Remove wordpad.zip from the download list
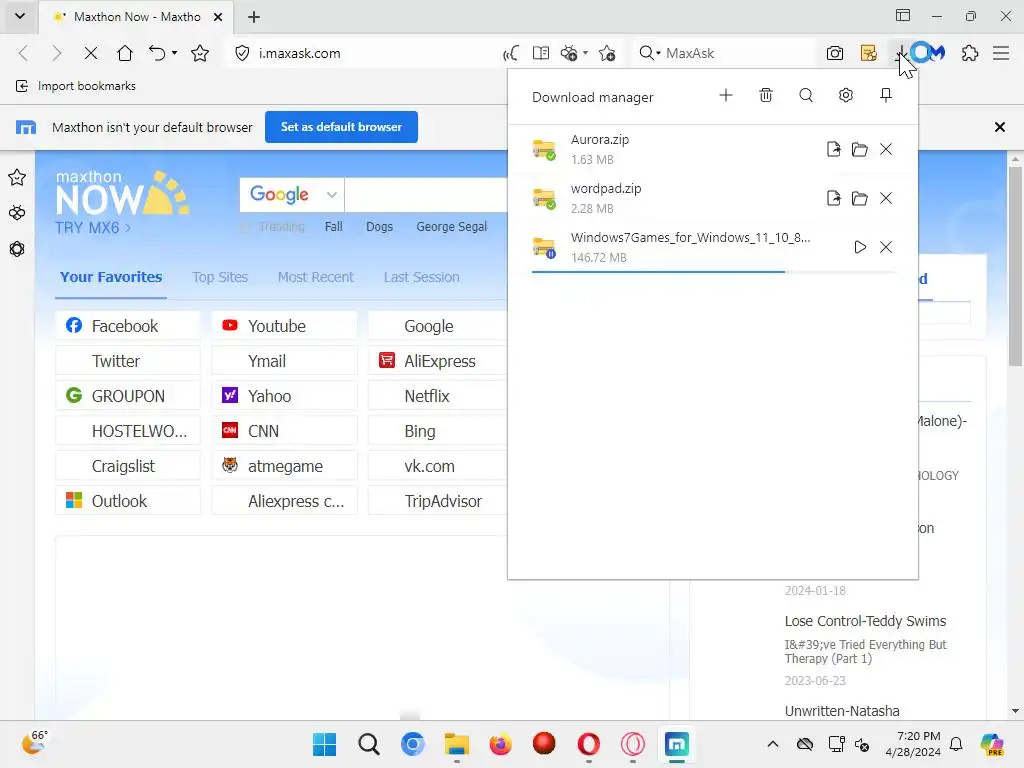1024x768 pixels. (886, 198)
